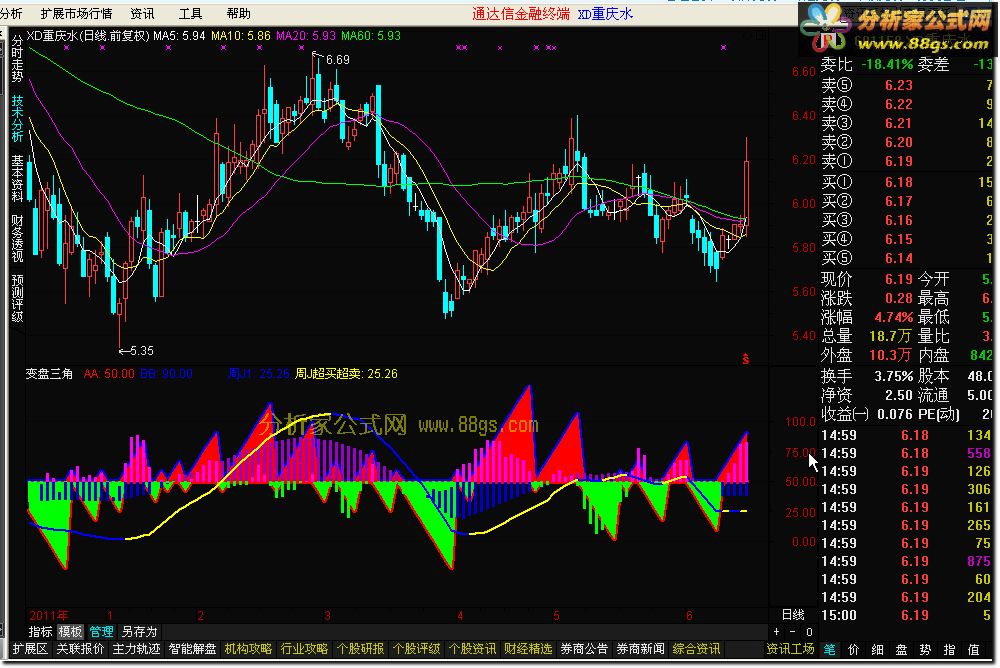Click the red $ marker at chart bottom

[x=746, y=359]
